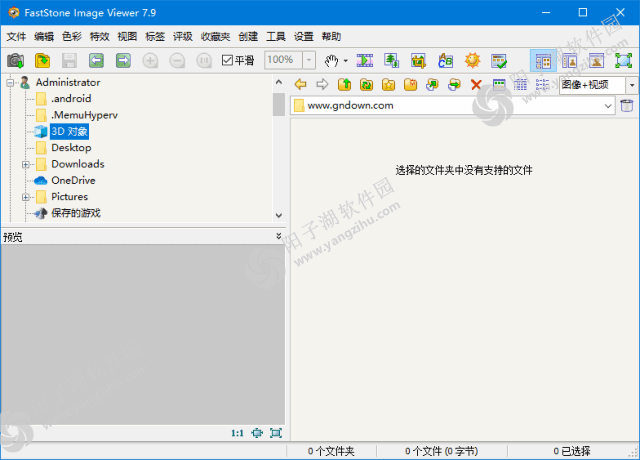This screenshot has width=640, height=460.
Task: Open the 特效 menu
Action: pyautogui.click(x=100, y=37)
